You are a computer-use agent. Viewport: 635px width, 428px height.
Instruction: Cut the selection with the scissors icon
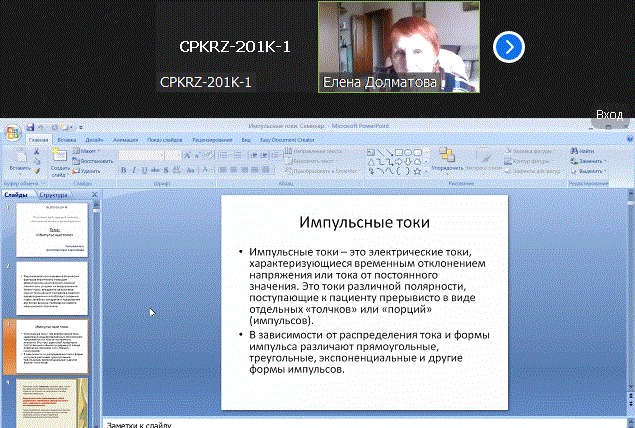tap(37, 151)
